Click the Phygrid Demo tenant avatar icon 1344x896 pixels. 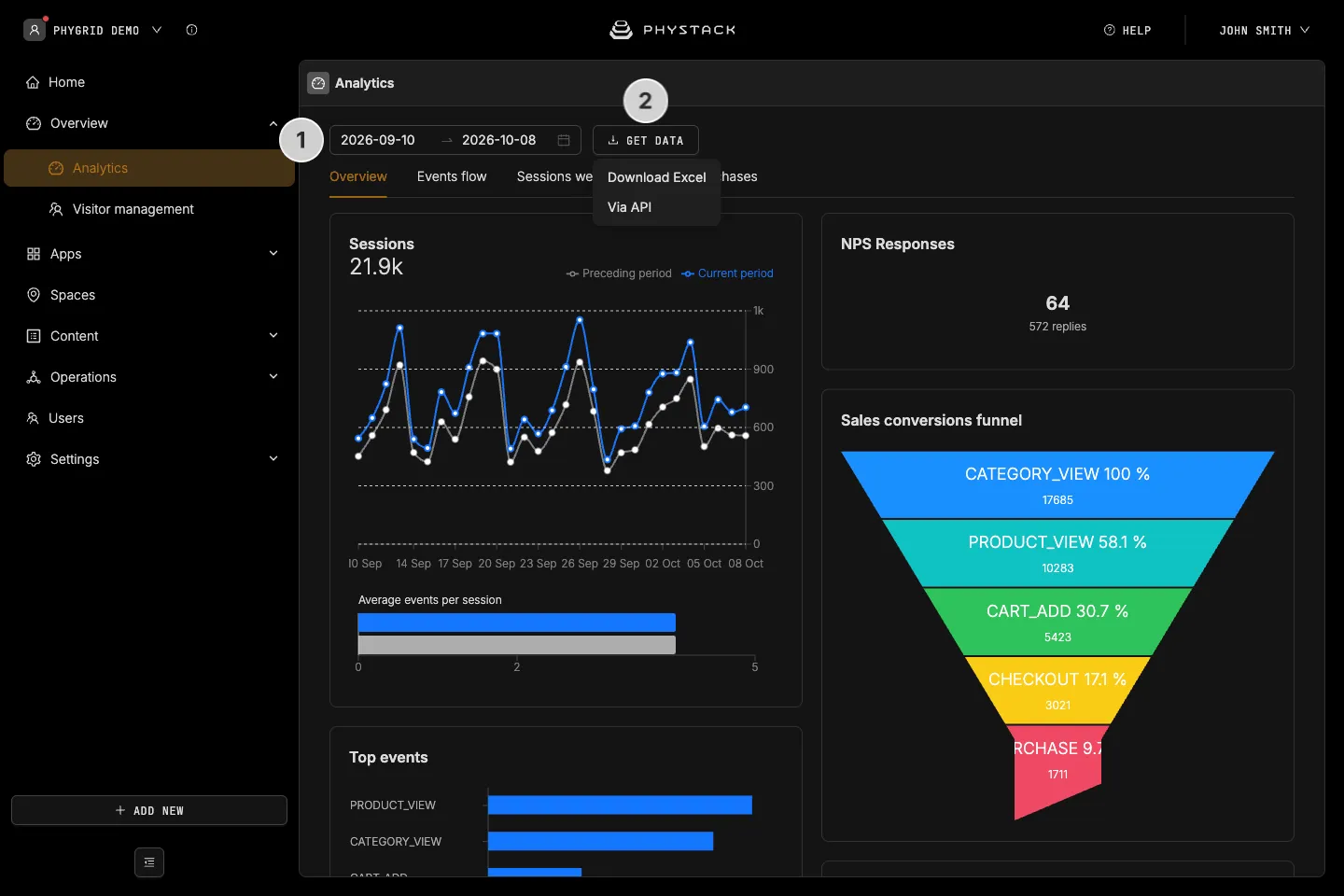point(34,30)
